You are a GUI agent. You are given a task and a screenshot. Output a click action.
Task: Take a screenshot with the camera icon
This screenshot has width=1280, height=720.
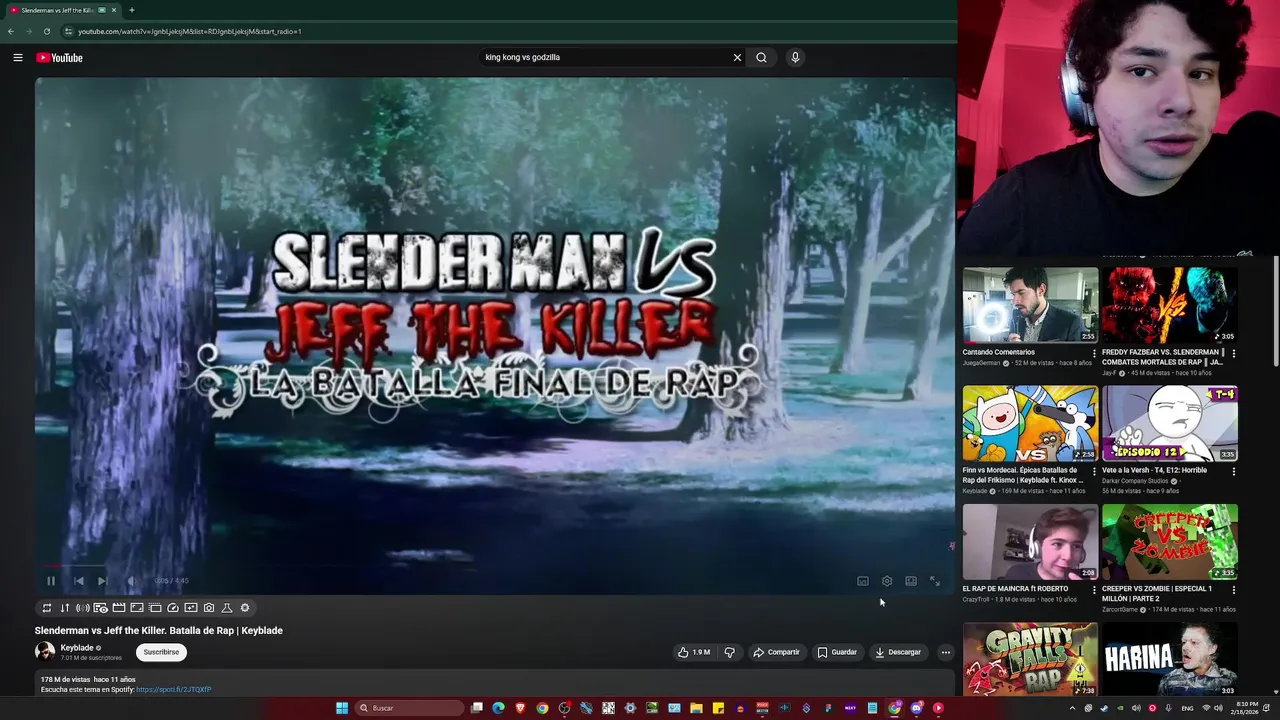(x=209, y=607)
